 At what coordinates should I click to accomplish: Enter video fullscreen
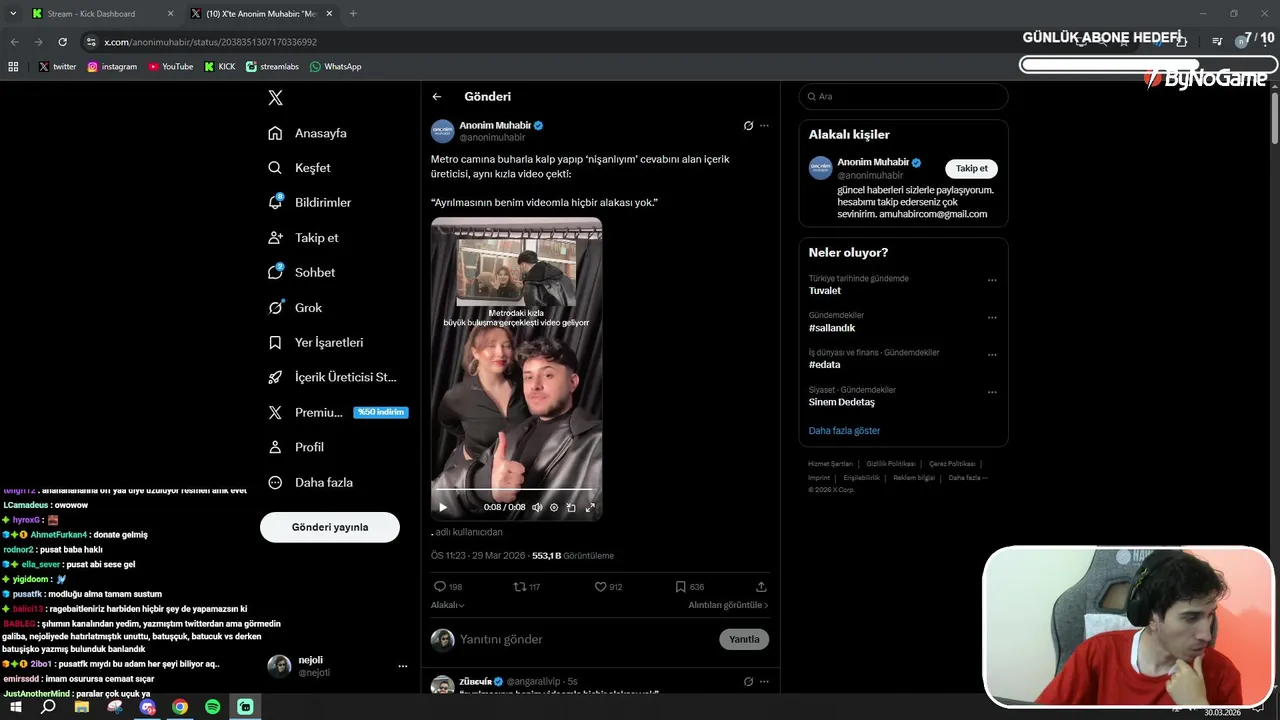tap(590, 507)
